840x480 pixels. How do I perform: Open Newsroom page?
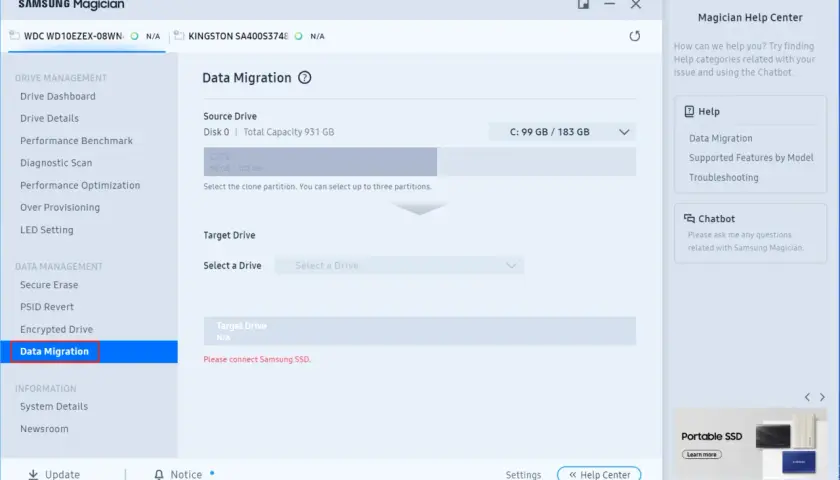pyautogui.click(x=44, y=429)
